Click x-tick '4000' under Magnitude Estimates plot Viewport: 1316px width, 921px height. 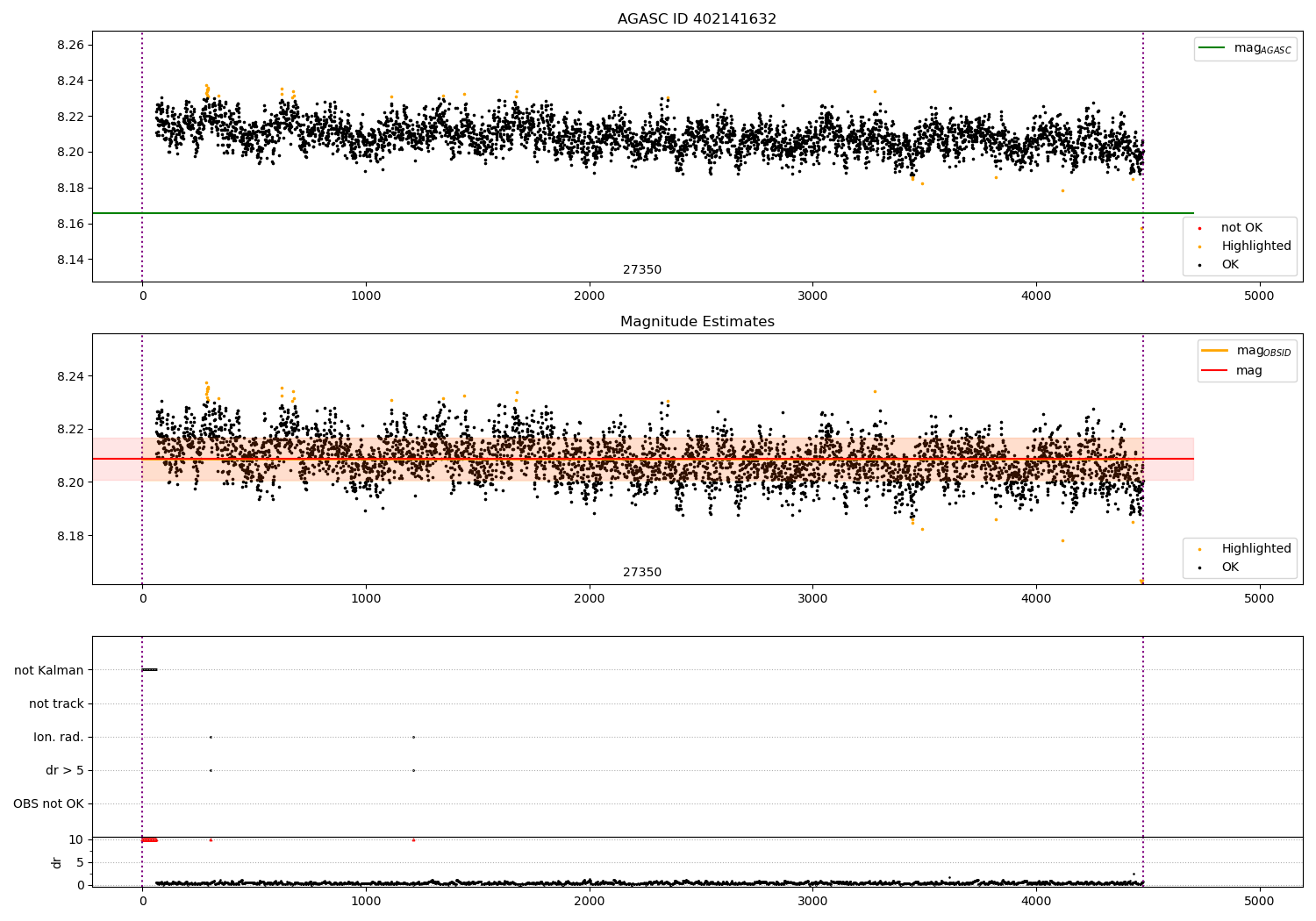(1036, 599)
